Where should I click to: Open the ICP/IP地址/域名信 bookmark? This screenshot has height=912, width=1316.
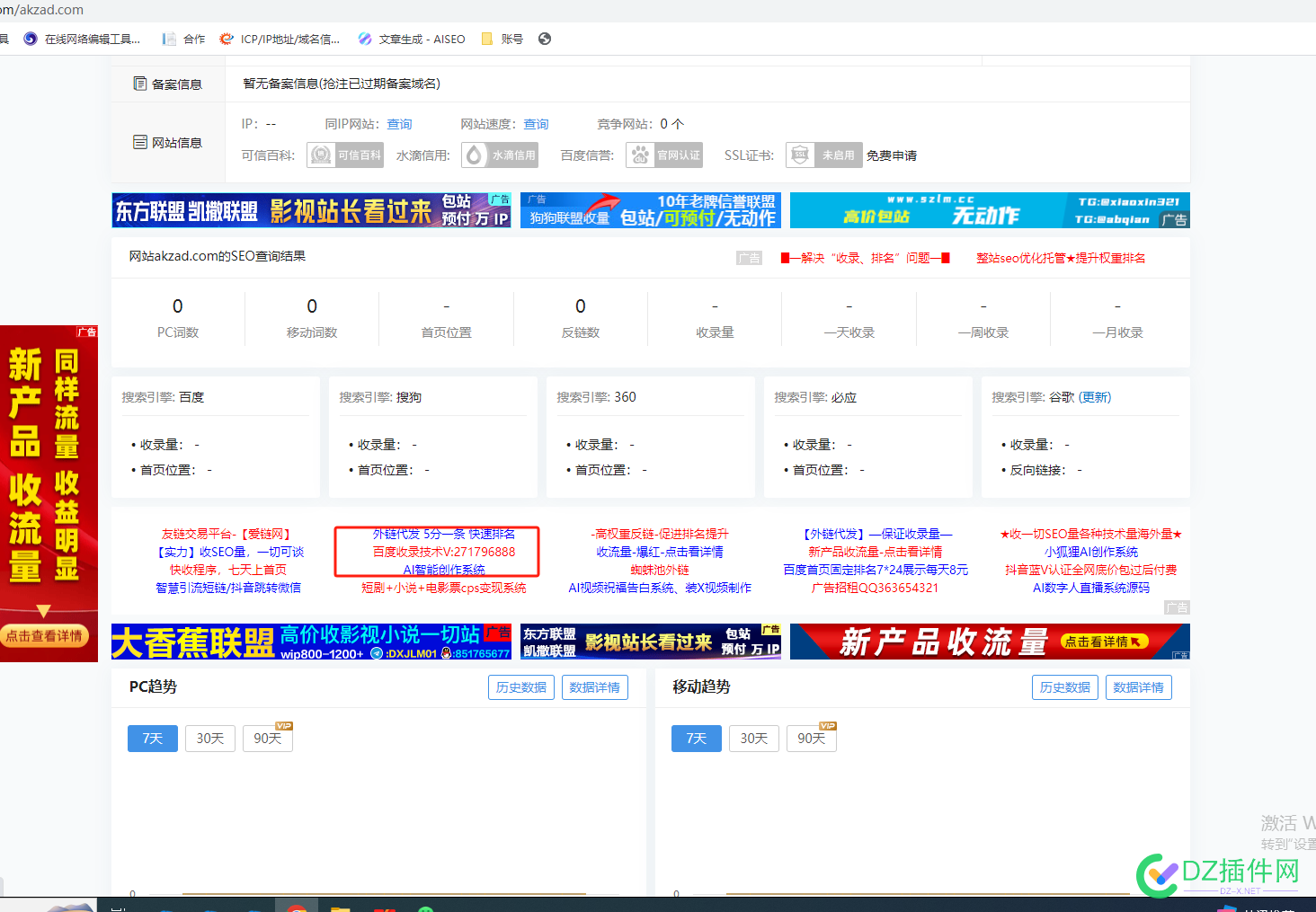pyautogui.click(x=280, y=39)
